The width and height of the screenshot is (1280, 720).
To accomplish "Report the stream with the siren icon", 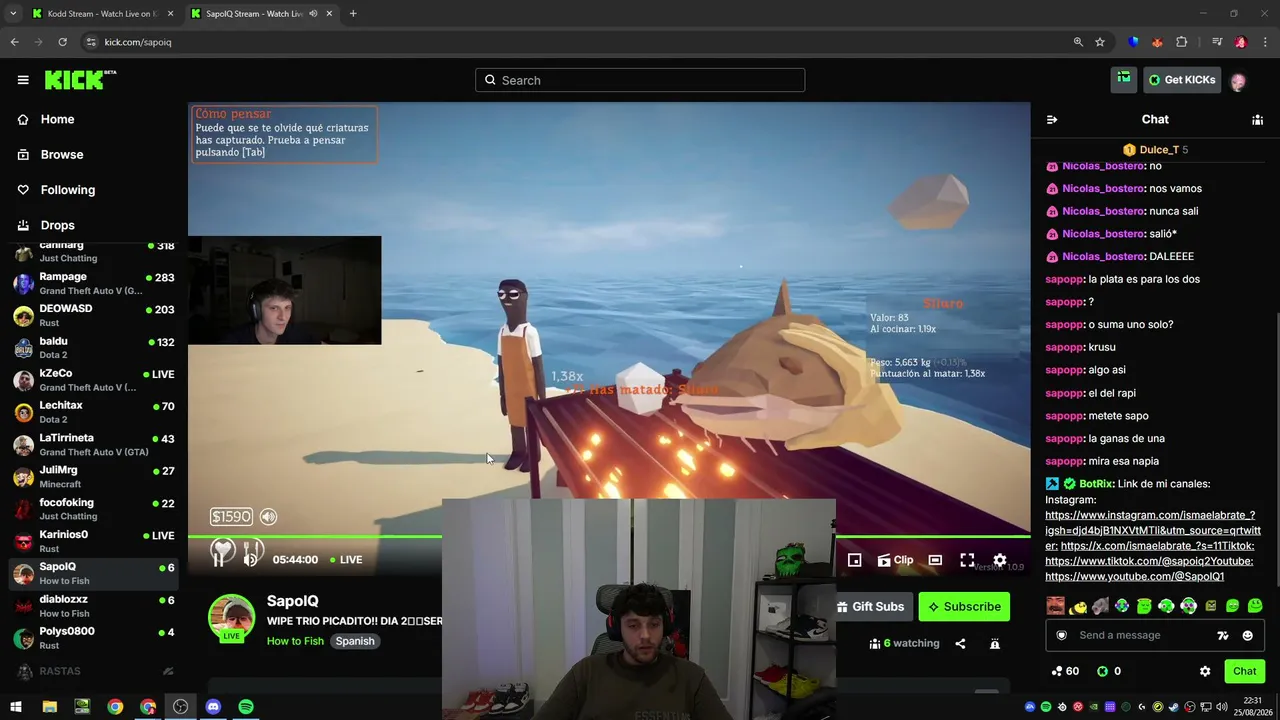I will 995,644.
